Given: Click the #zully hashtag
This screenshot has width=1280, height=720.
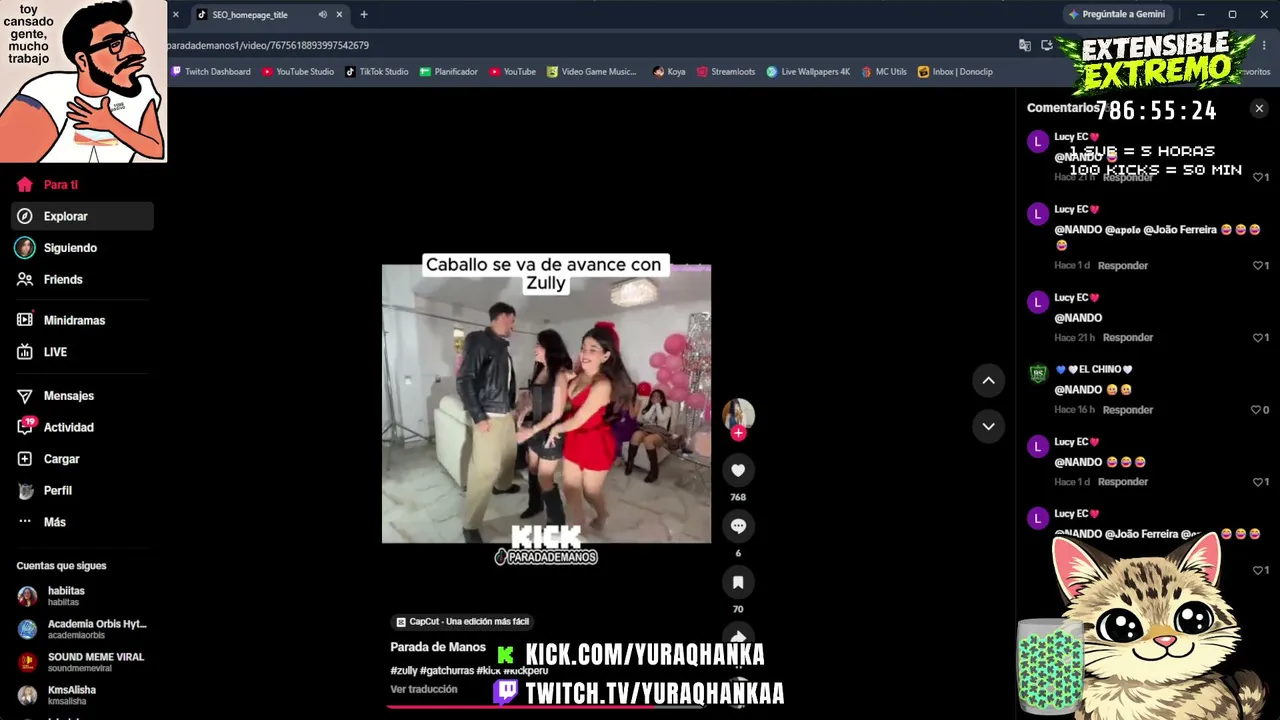Looking at the screenshot, I should click(404, 671).
